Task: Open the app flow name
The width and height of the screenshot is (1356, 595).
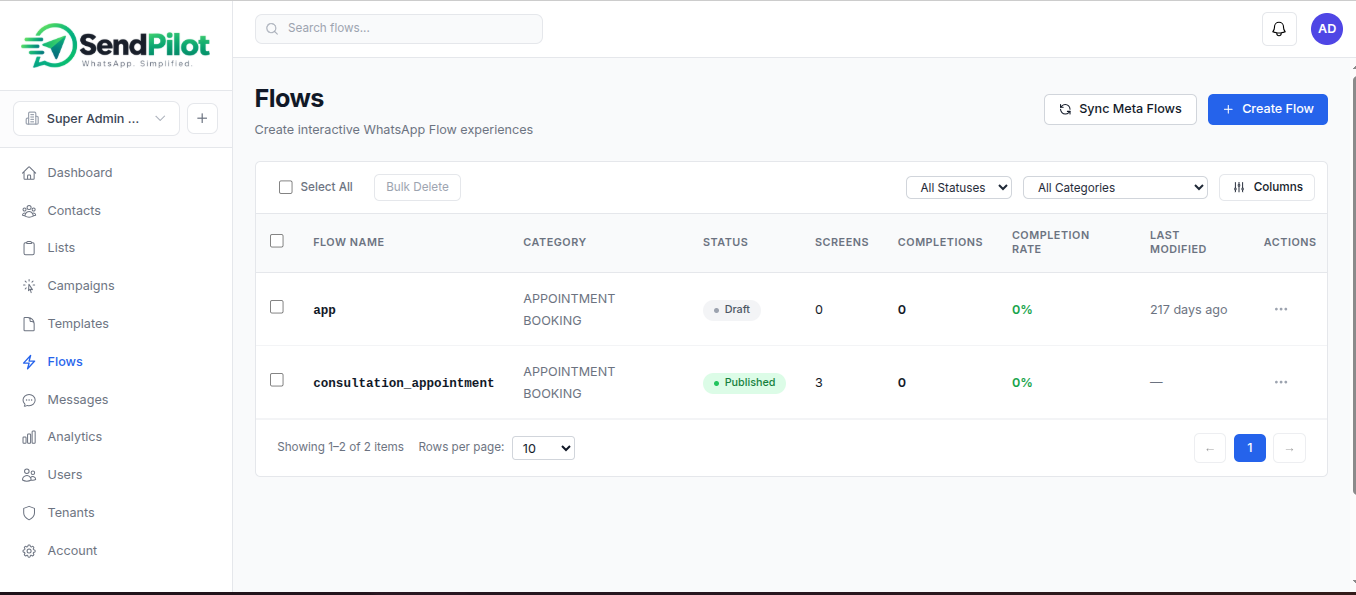Action: coord(324,310)
